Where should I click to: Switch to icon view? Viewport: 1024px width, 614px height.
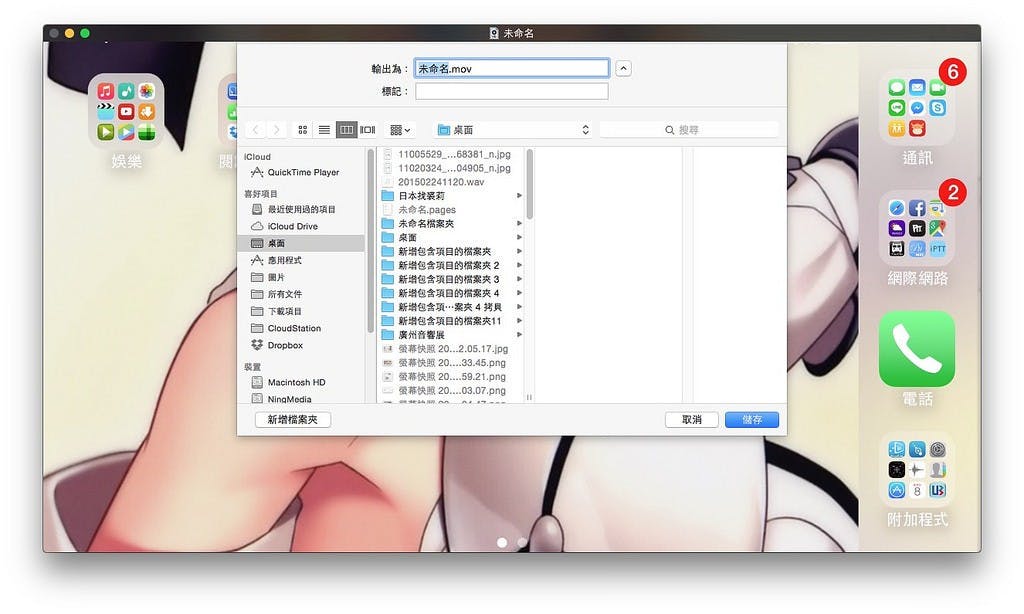(x=302, y=130)
